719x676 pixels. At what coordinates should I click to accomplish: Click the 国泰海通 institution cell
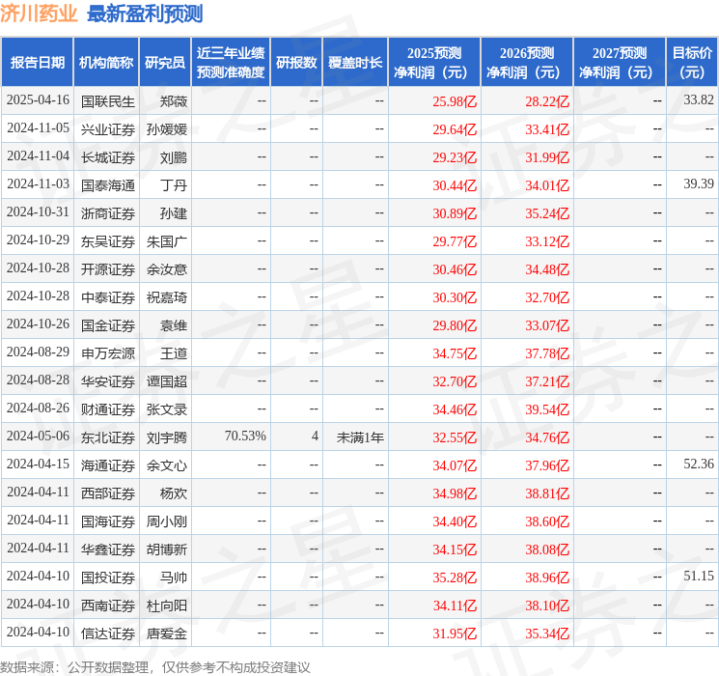108,186
